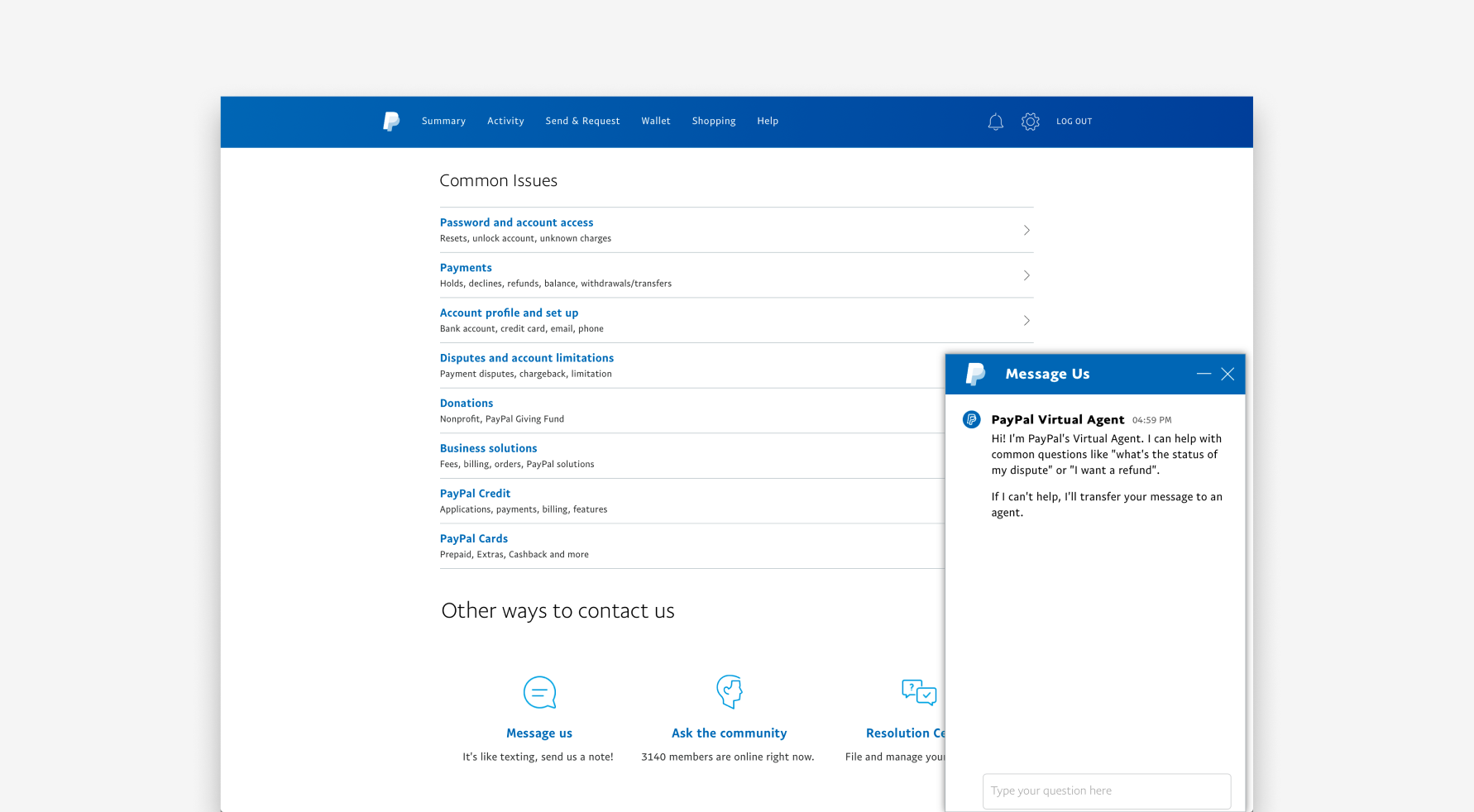
Task: Open the PayPal Credit link
Action: tap(475, 494)
